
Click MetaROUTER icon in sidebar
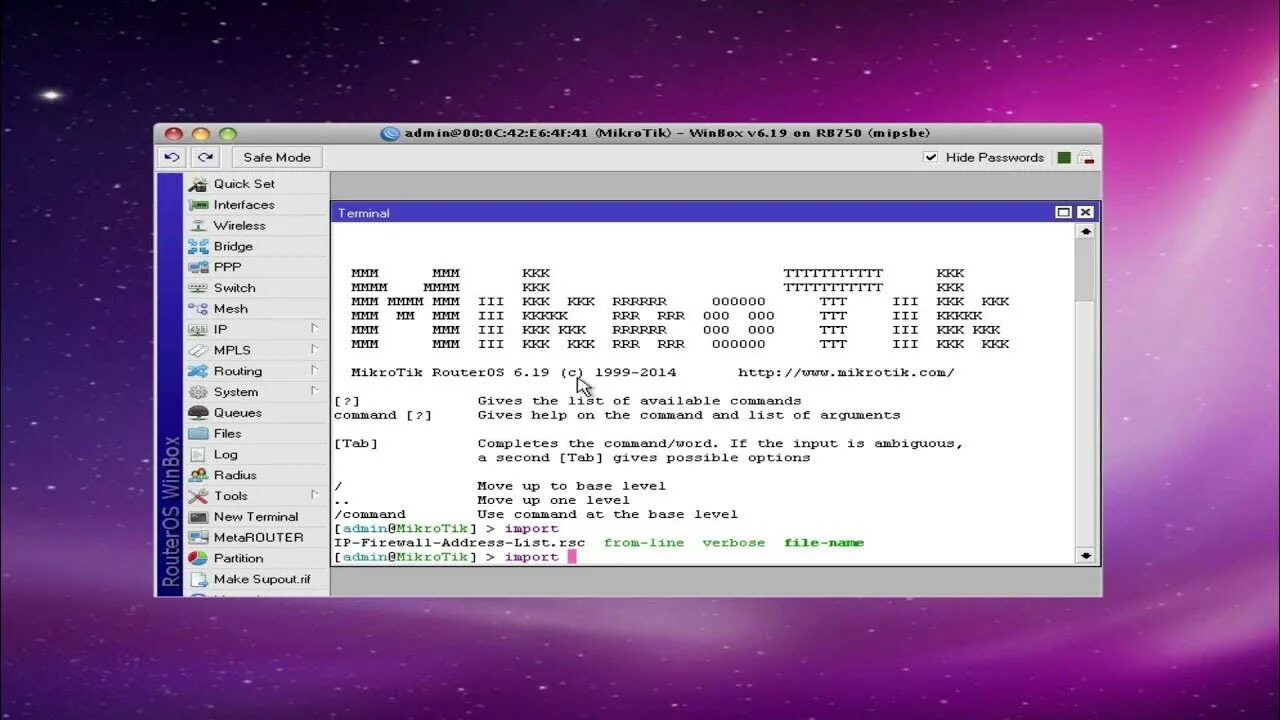click(x=198, y=537)
